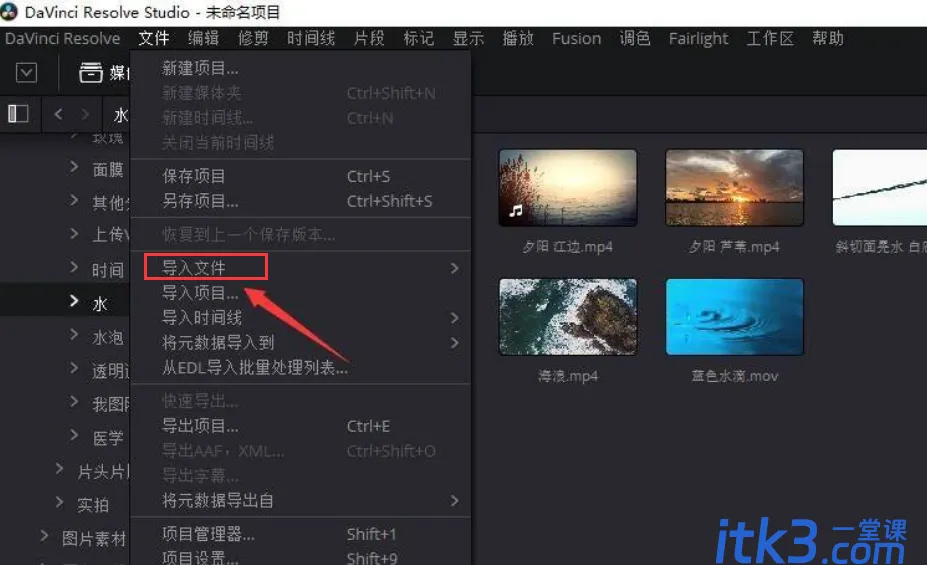Expand the 实拍 folder chevron
Image resolution: width=927 pixels, height=565 pixels.
pyautogui.click(x=59, y=503)
